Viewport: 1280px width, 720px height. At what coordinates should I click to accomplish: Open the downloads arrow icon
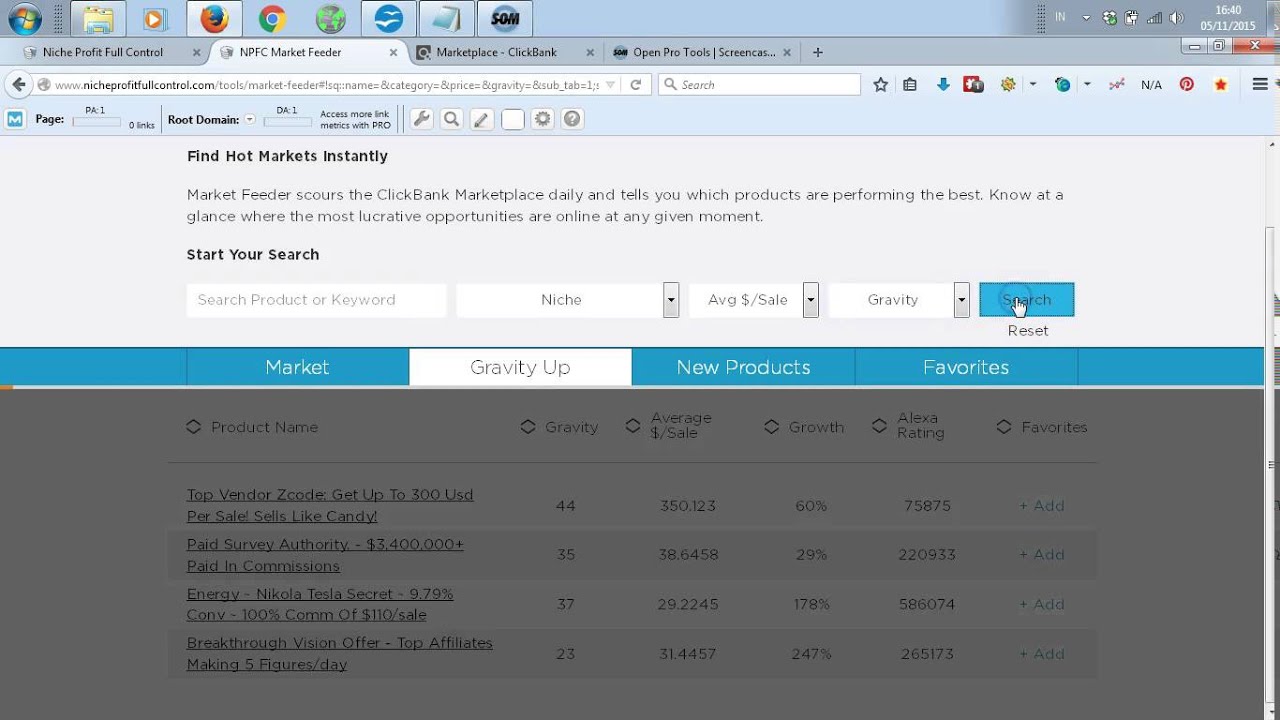click(x=943, y=85)
